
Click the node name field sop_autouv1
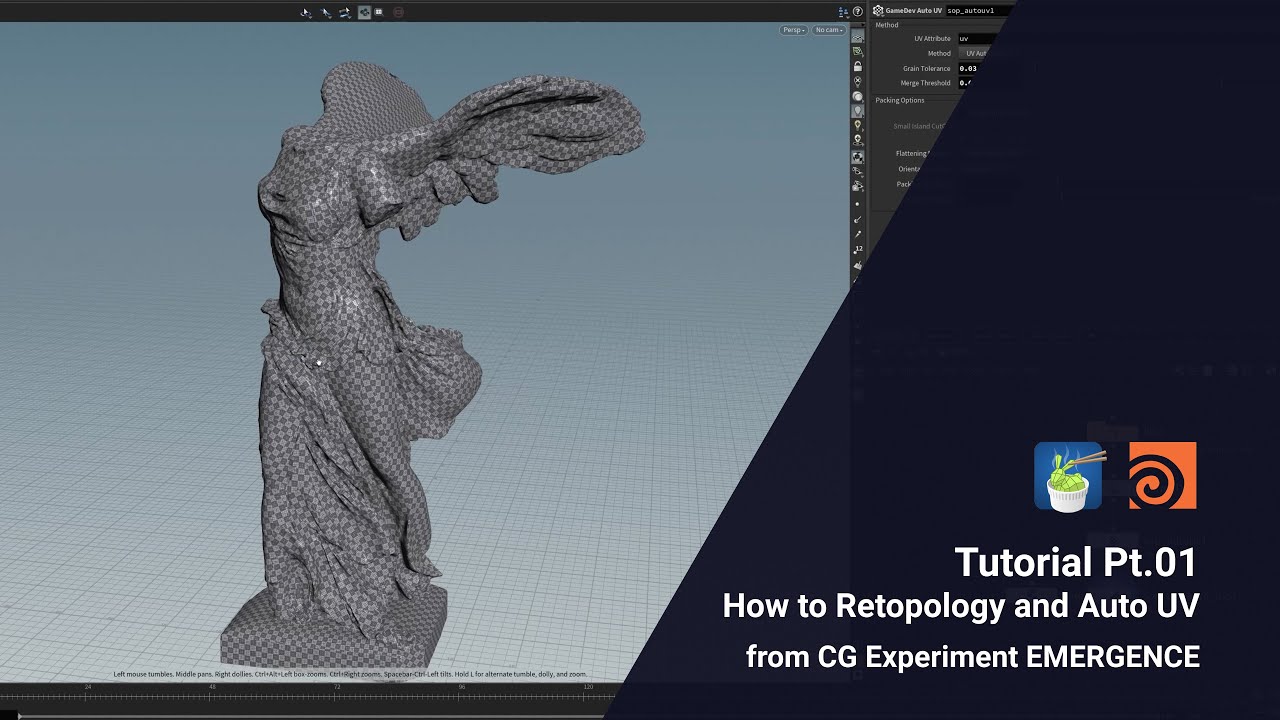pos(978,10)
